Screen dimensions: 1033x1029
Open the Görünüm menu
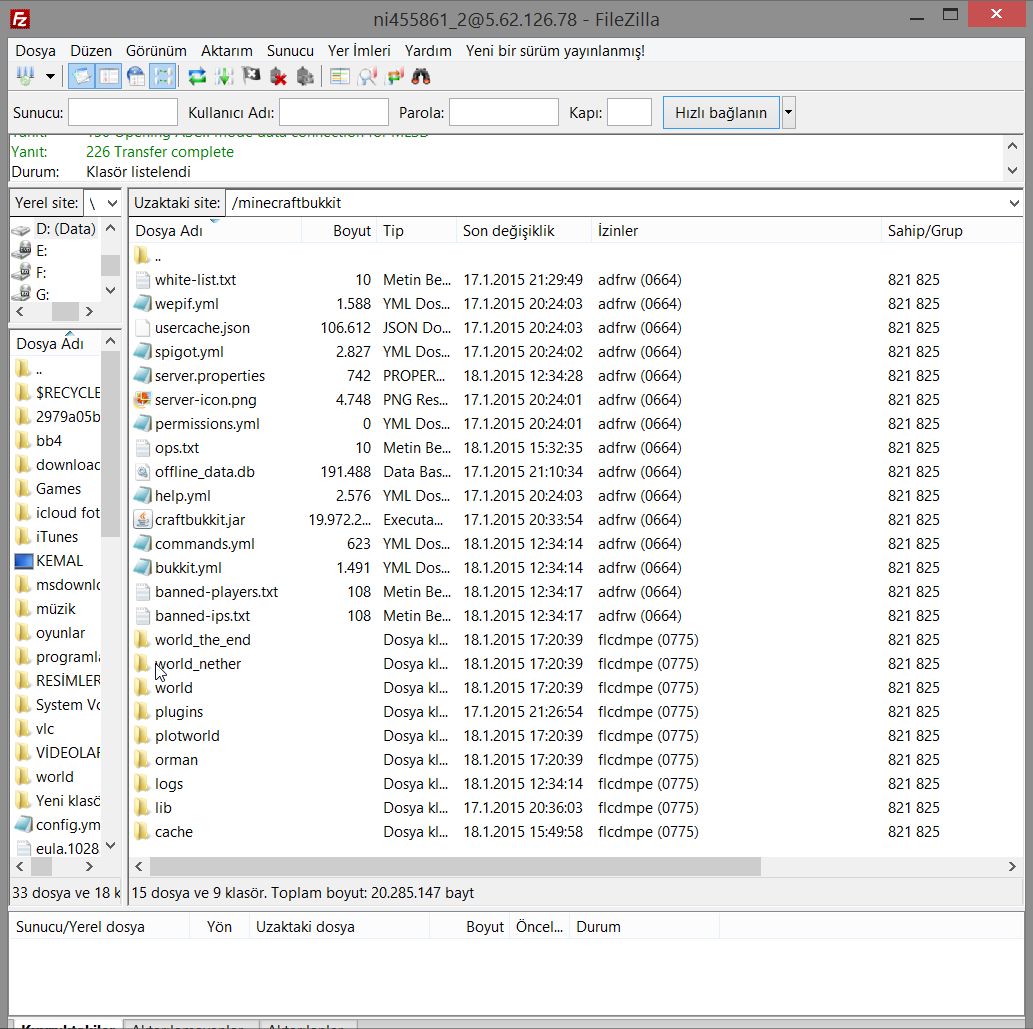pyautogui.click(x=156, y=51)
